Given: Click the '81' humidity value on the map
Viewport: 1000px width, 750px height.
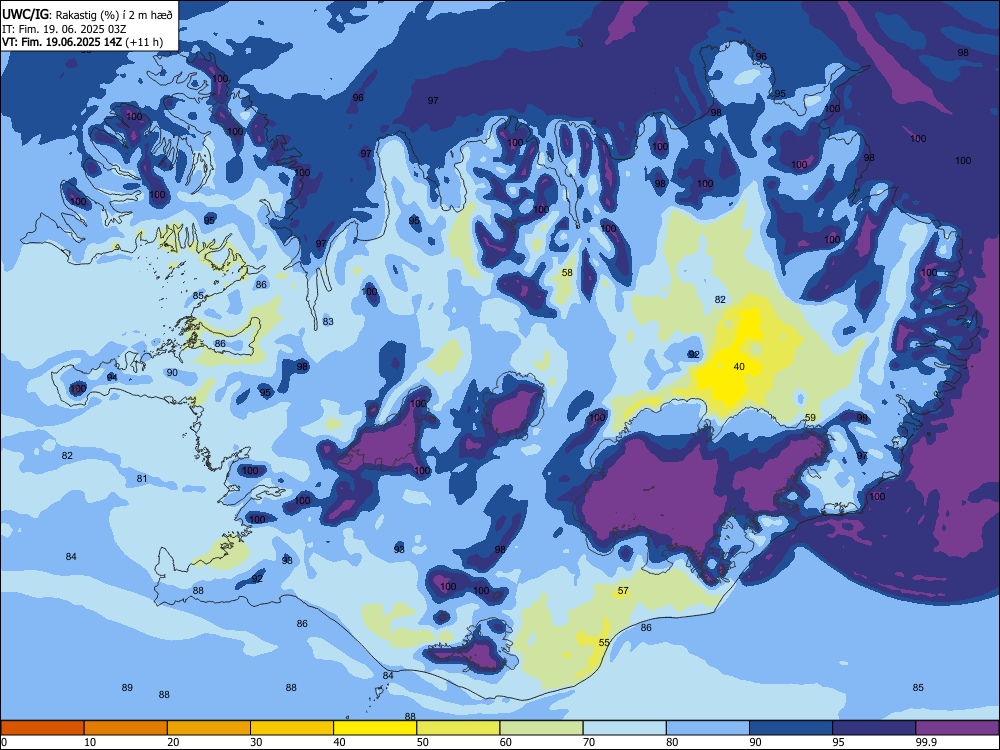Looking at the screenshot, I should pyautogui.click(x=142, y=479).
